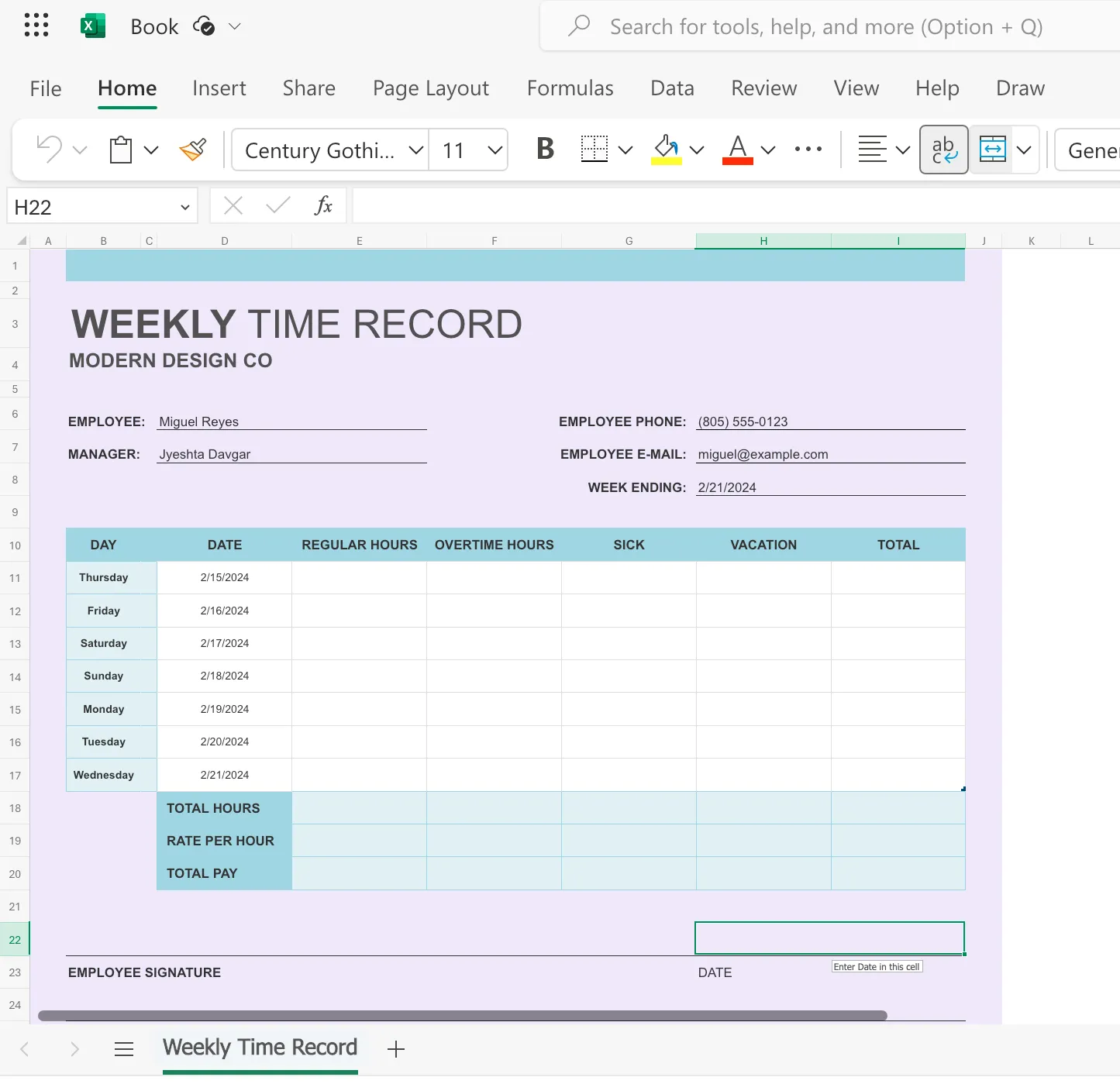Click the Merge and Center icon
This screenshot has width=1120, height=1084.
[993, 150]
